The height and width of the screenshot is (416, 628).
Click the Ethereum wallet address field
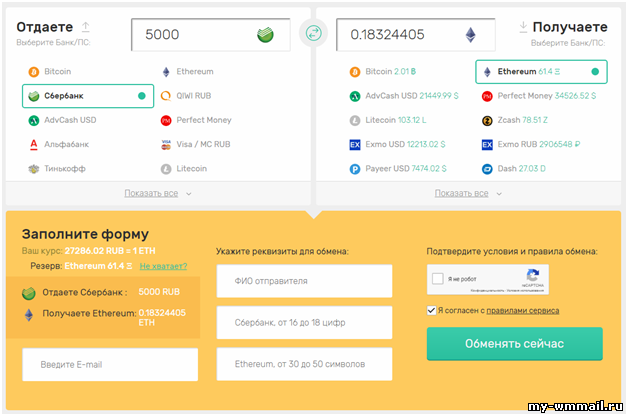click(304, 364)
